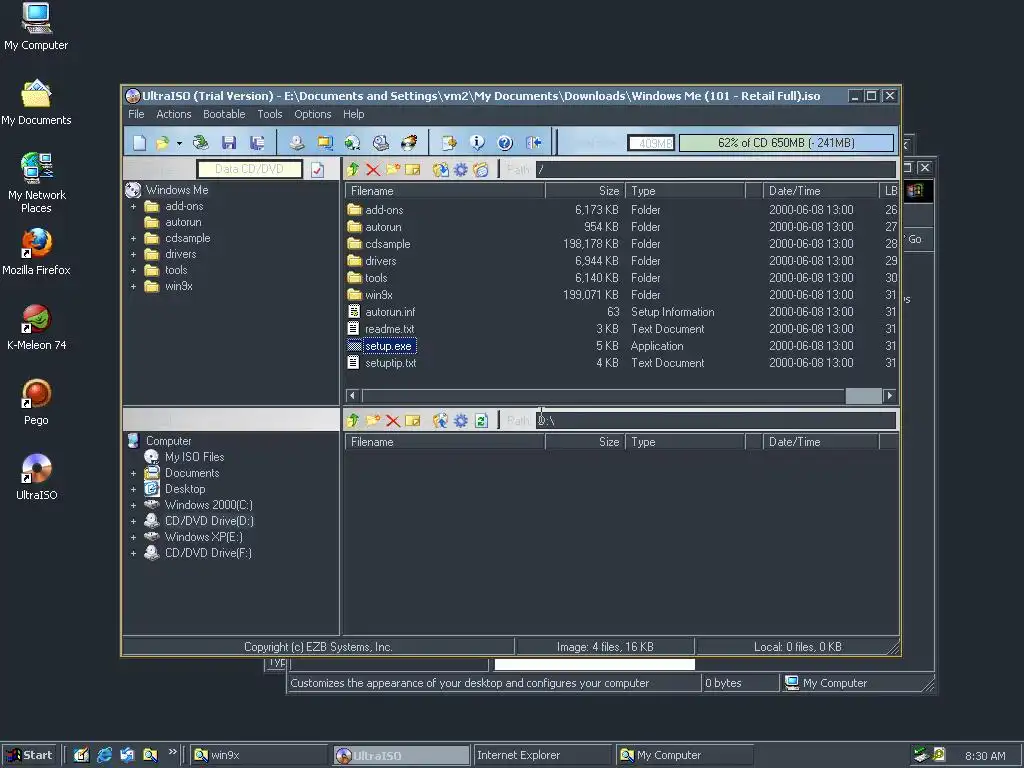Open the Options menu
The height and width of the screenshot is (768, 1024).
click(313, 114)
